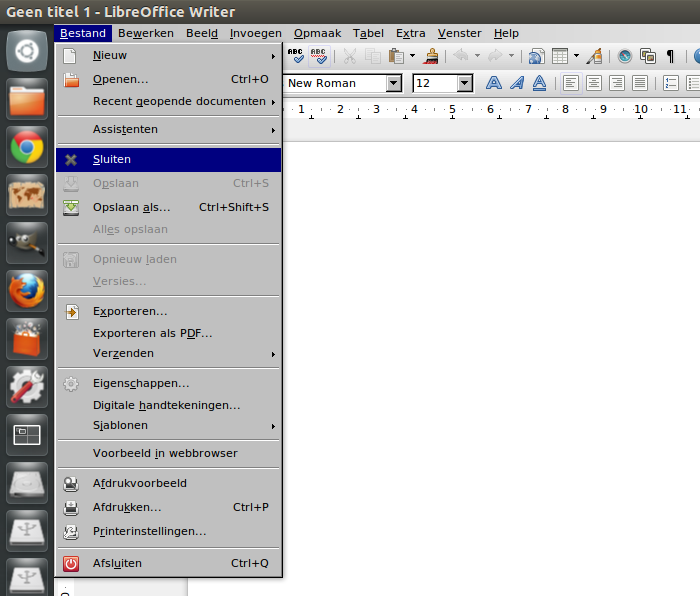Launch Google Chrome from the launcher
The width and height of the screenshot is (700, 596).
click(27, 147)
